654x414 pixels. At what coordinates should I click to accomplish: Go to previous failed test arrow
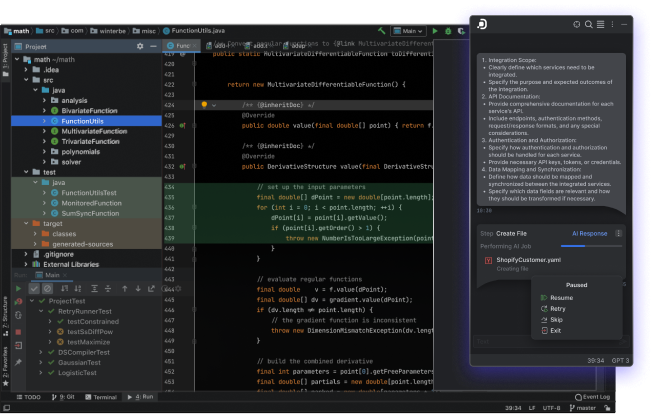click(124, 289)
